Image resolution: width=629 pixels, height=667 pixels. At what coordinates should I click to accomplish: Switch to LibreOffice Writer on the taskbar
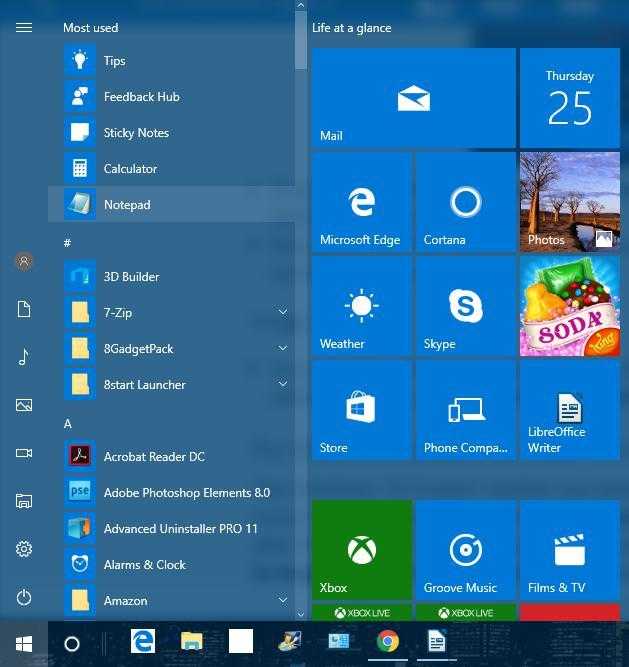click(436, 642)
